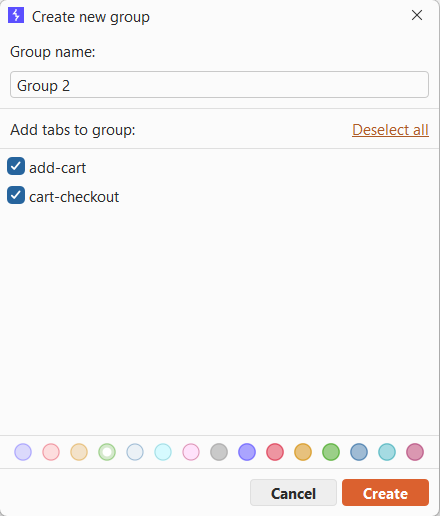Click the Create button
440x516 pixels.
385,493
